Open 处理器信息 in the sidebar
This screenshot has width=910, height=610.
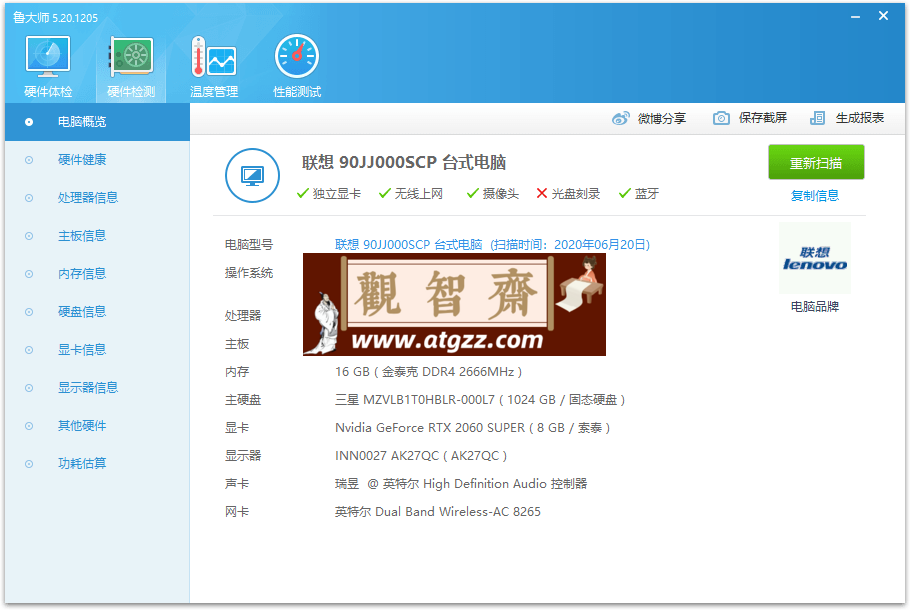88,198
